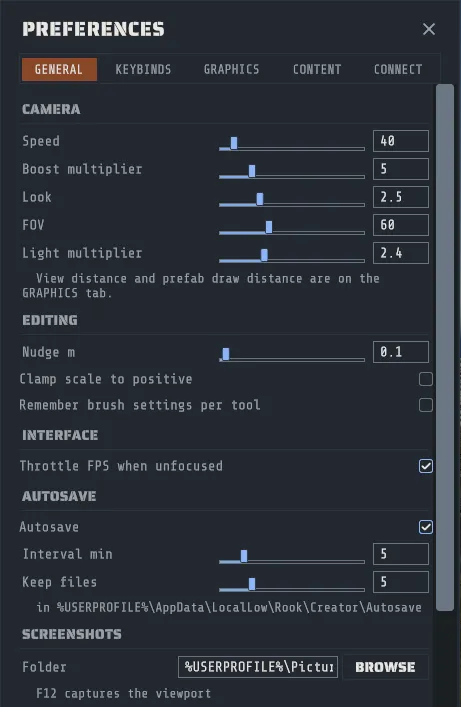
Task: Enable Clamp scale to positive checkbox
Action: [x=425, y=379]
